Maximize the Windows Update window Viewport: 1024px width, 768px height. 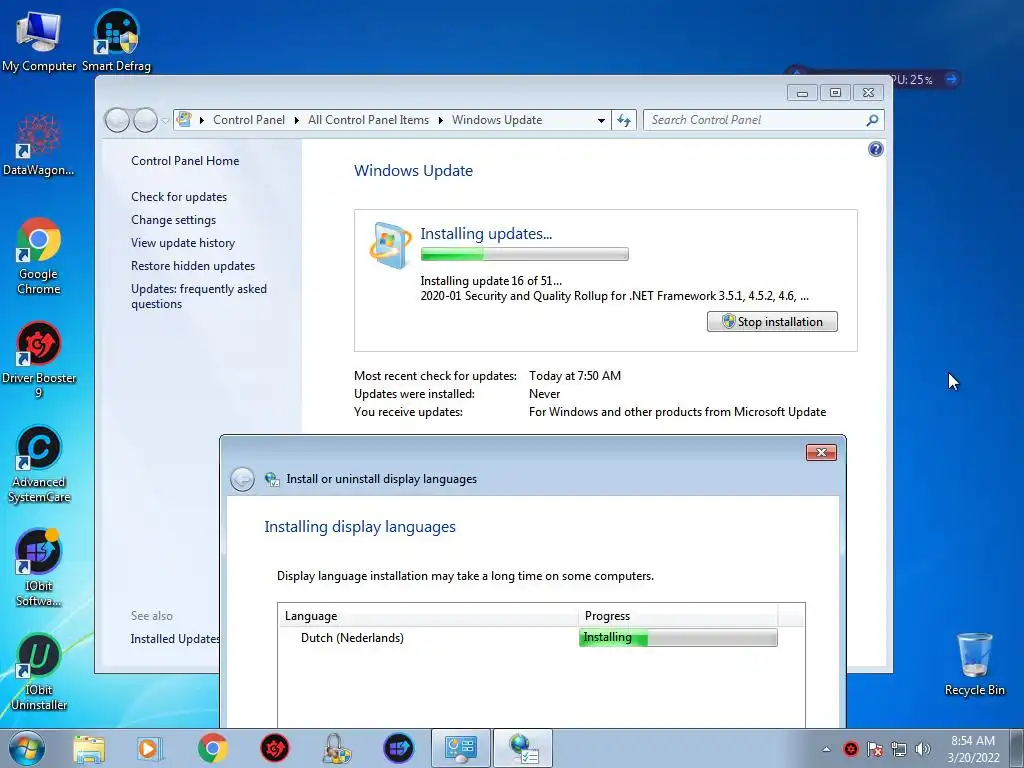(x=835, y=93)
